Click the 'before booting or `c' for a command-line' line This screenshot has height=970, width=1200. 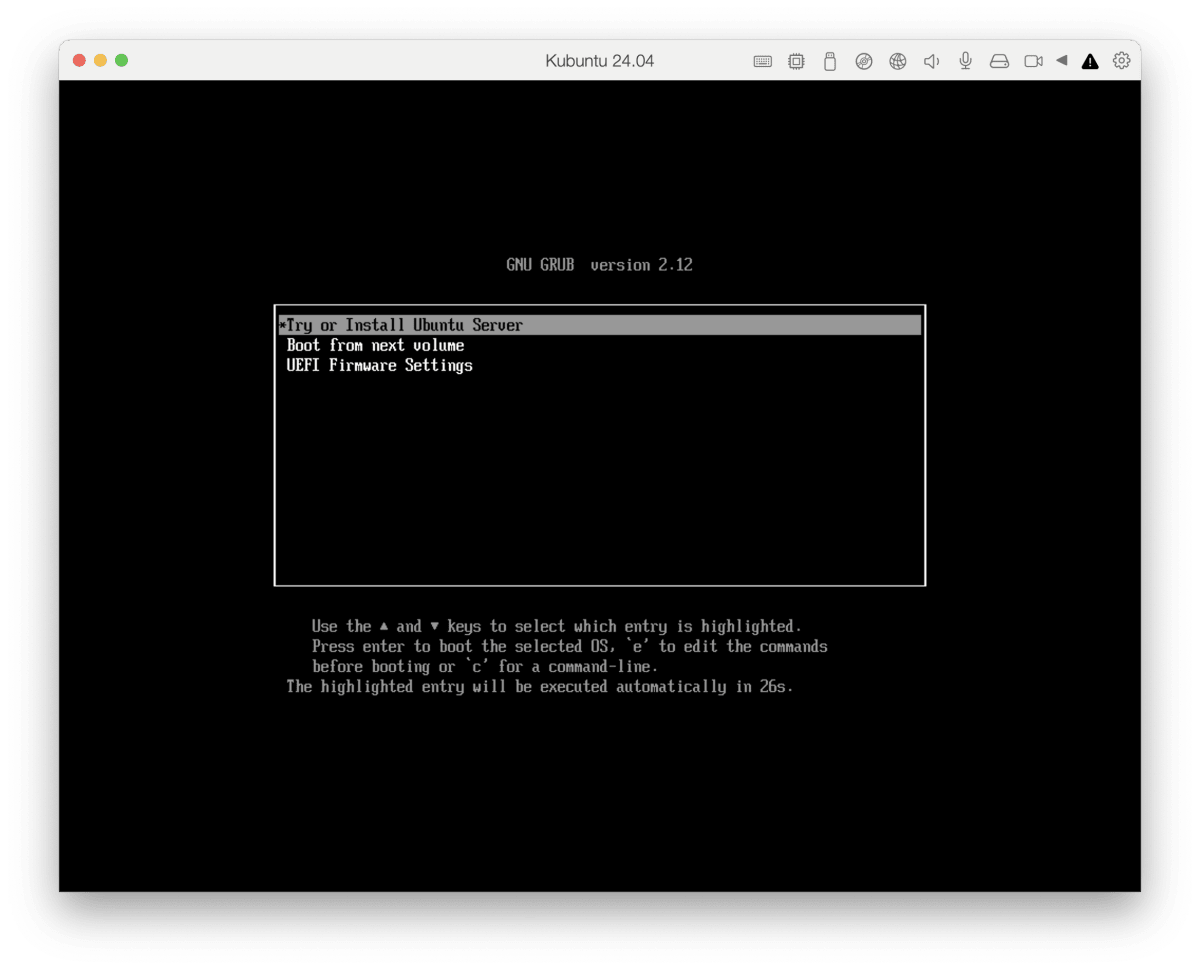pos(485,666)
